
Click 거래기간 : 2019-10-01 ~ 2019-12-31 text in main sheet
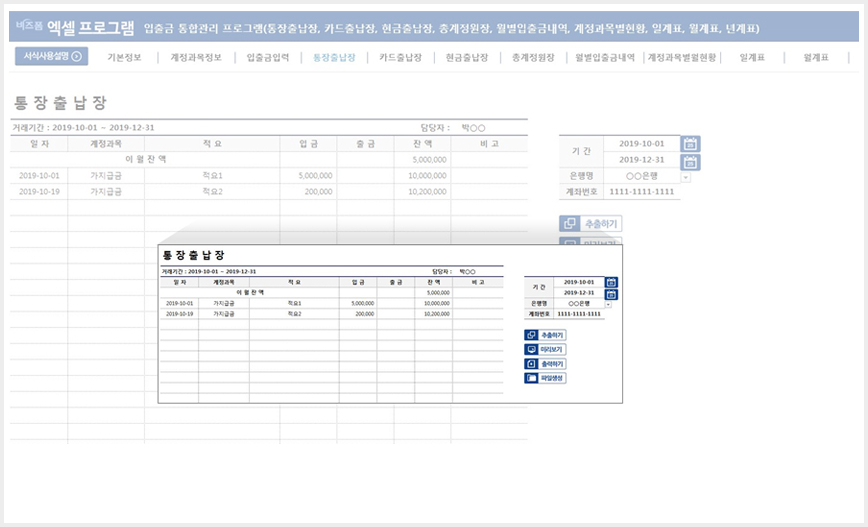pyautogui.click(x=83, y=127)
